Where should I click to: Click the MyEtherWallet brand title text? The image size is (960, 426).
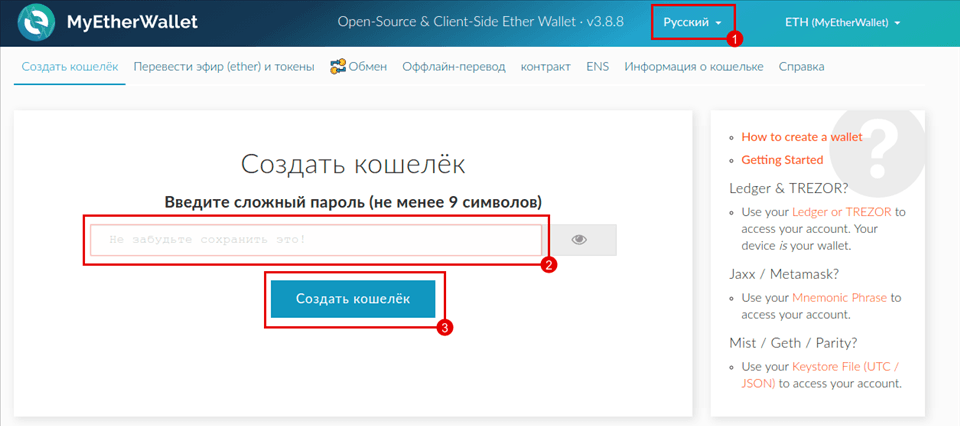132,23
